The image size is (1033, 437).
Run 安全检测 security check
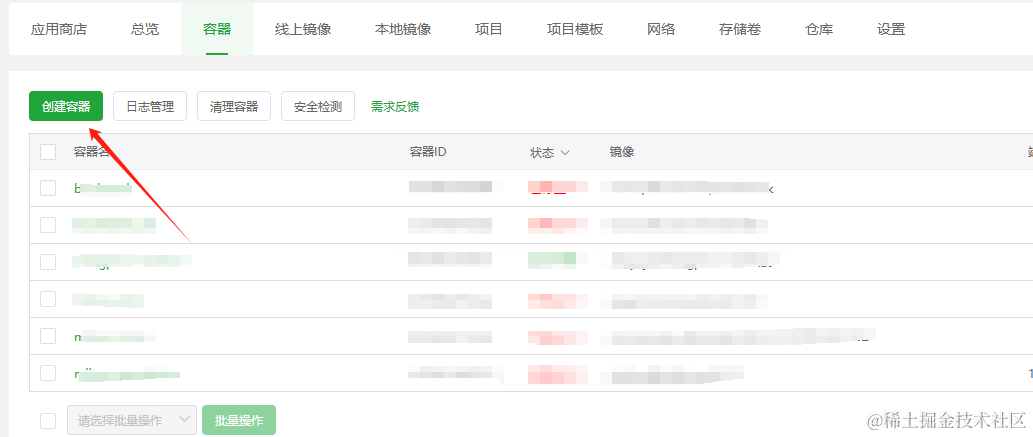coord(318,106)
